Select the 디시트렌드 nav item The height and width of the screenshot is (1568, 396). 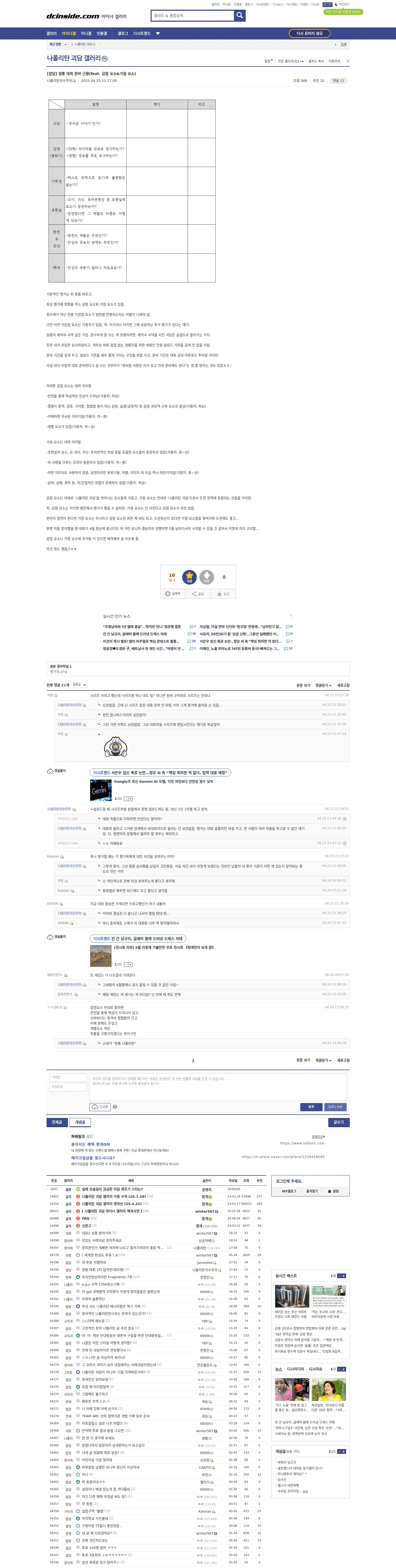(x=142, y=33)
